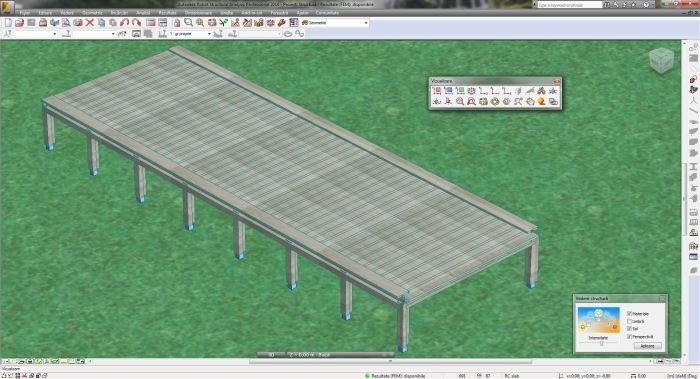
Task: Open the first selection combo box arrow
Action: (55, 34)
